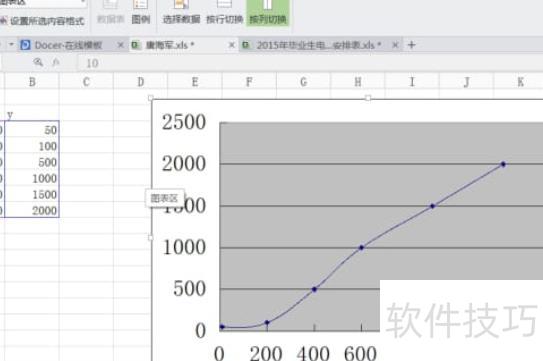Click y-axis label 2500
The image size is (543, 361).
(x=184, y=122)
